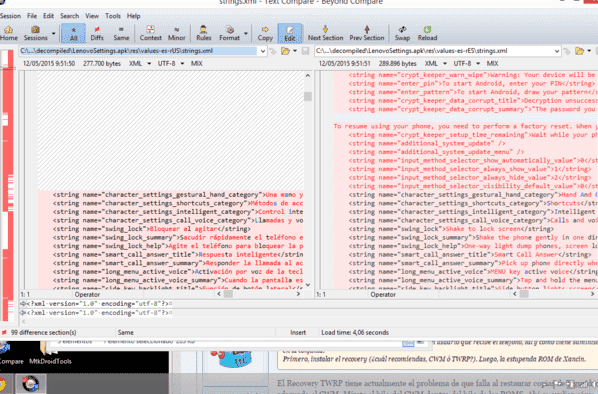Expand the Format dropdown arrow

click(x=246, y=34)
